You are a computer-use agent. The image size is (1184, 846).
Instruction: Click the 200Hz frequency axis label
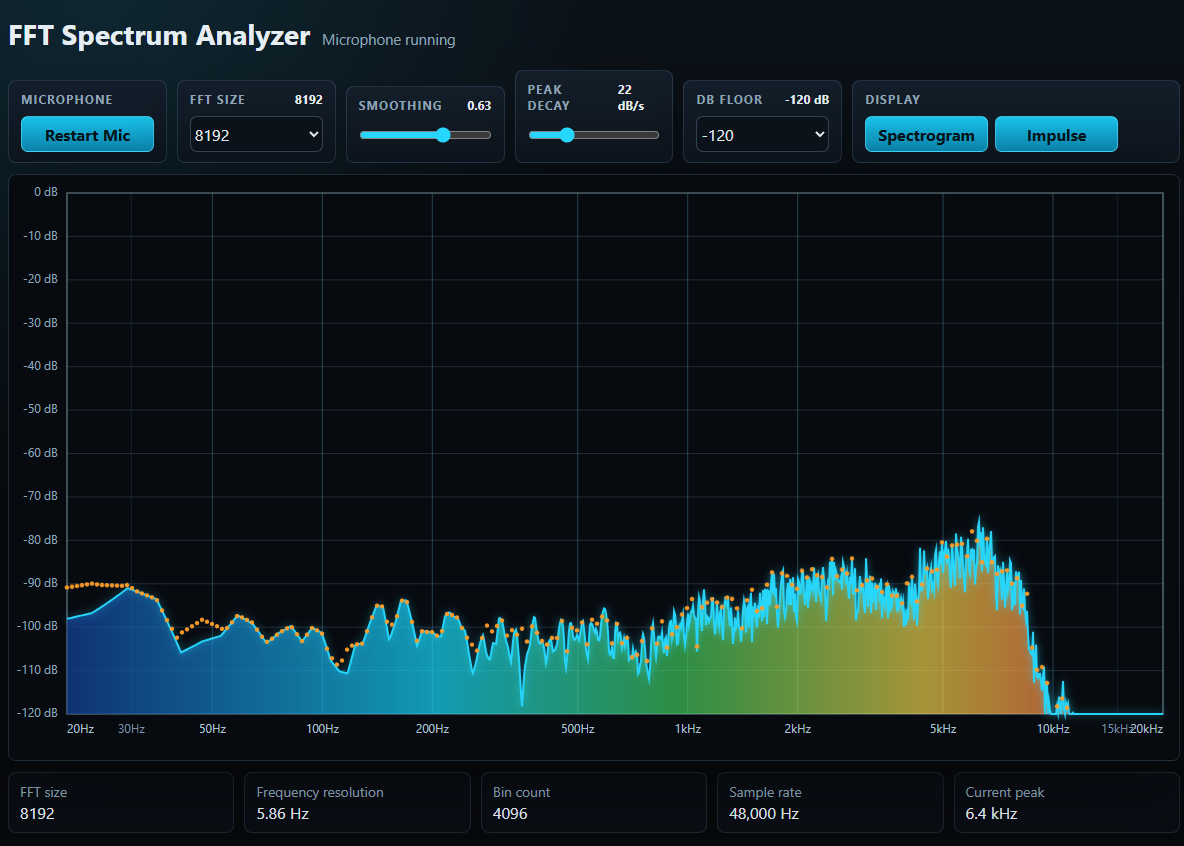(433, 729)
